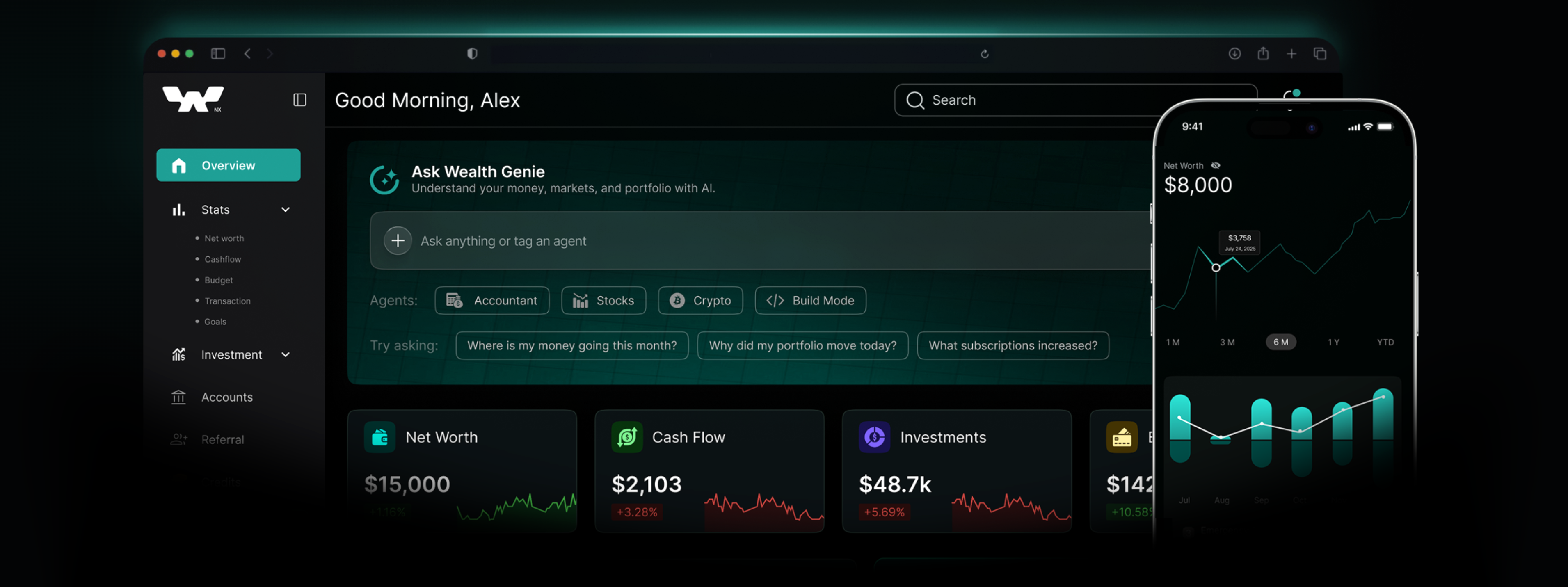1568x587 pixels.
Task: Click the Stats bar chart icon
Action: point(178,210)
